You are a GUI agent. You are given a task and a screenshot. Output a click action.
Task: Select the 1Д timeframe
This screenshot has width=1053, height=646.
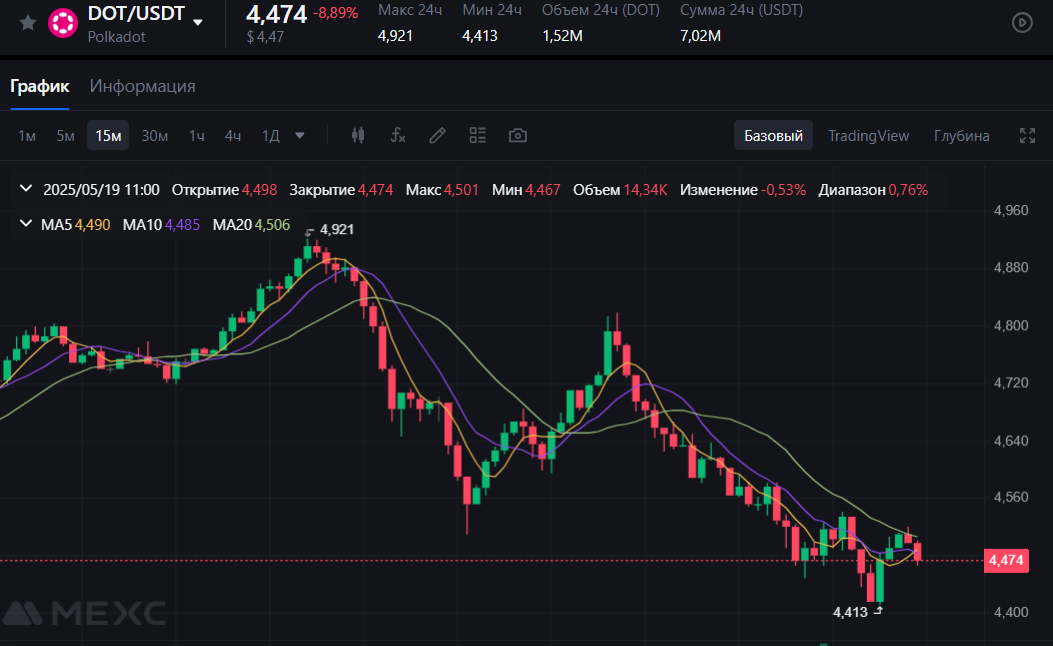271,136
